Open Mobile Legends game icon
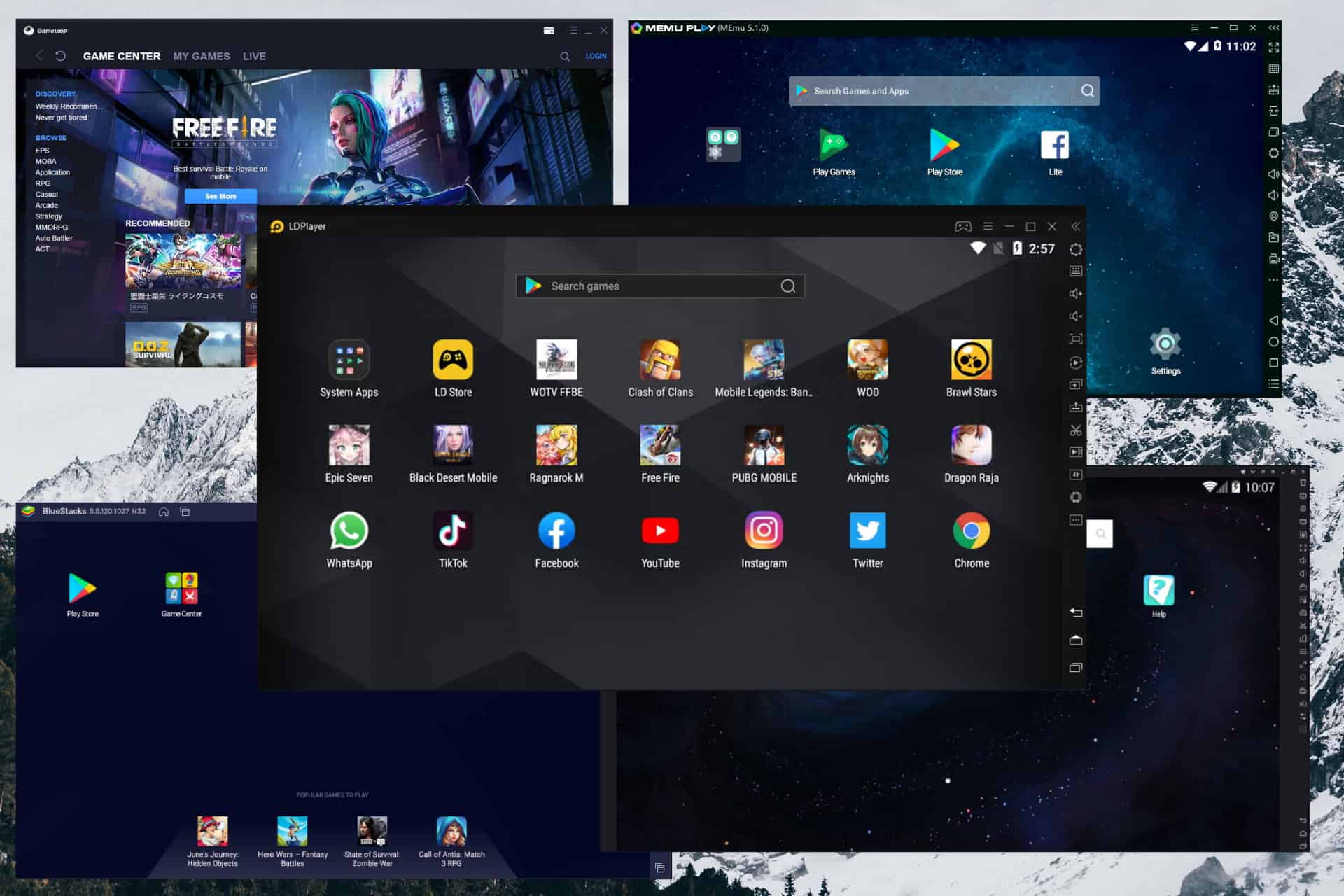This screenshot has height=896, width=1344. (764, 360)
